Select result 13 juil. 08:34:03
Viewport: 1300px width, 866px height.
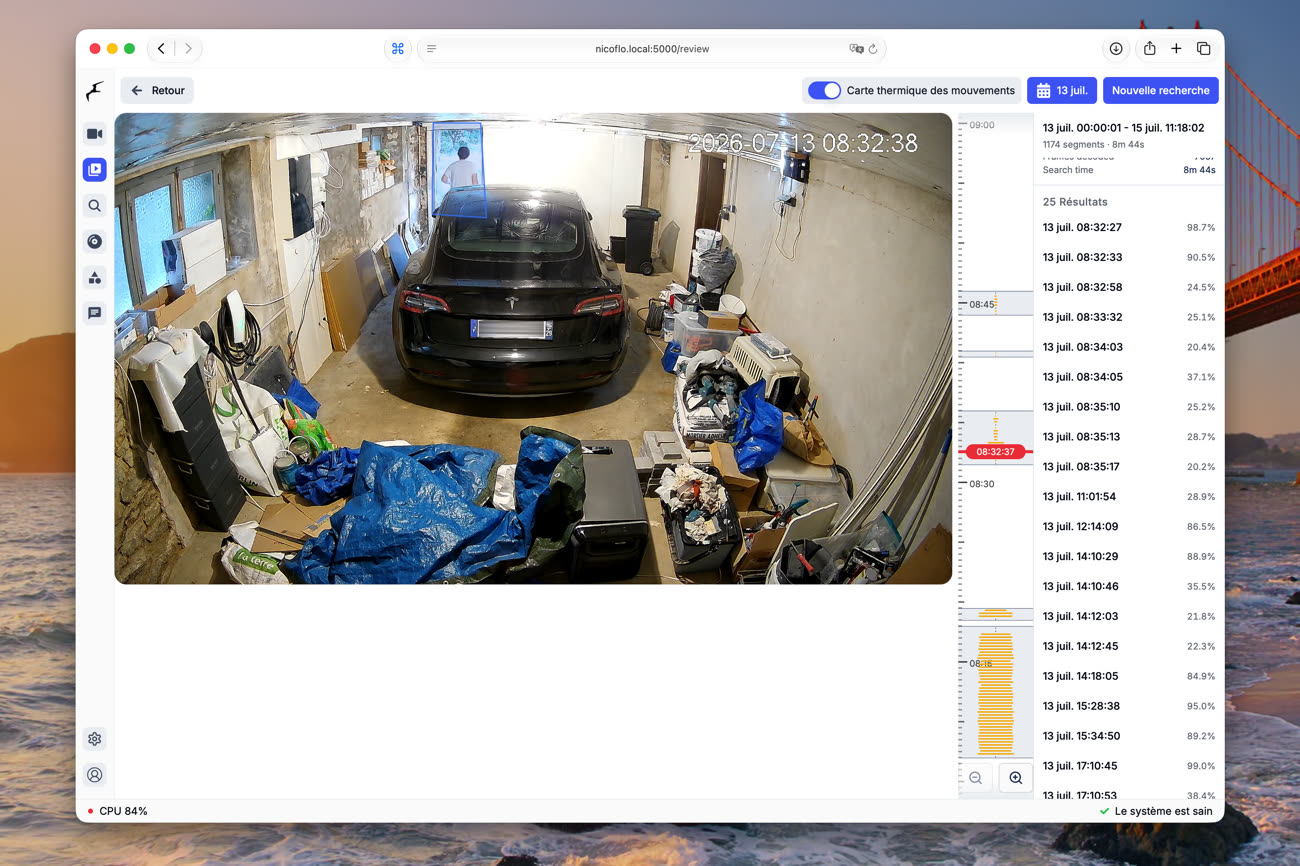[1128, 347]
